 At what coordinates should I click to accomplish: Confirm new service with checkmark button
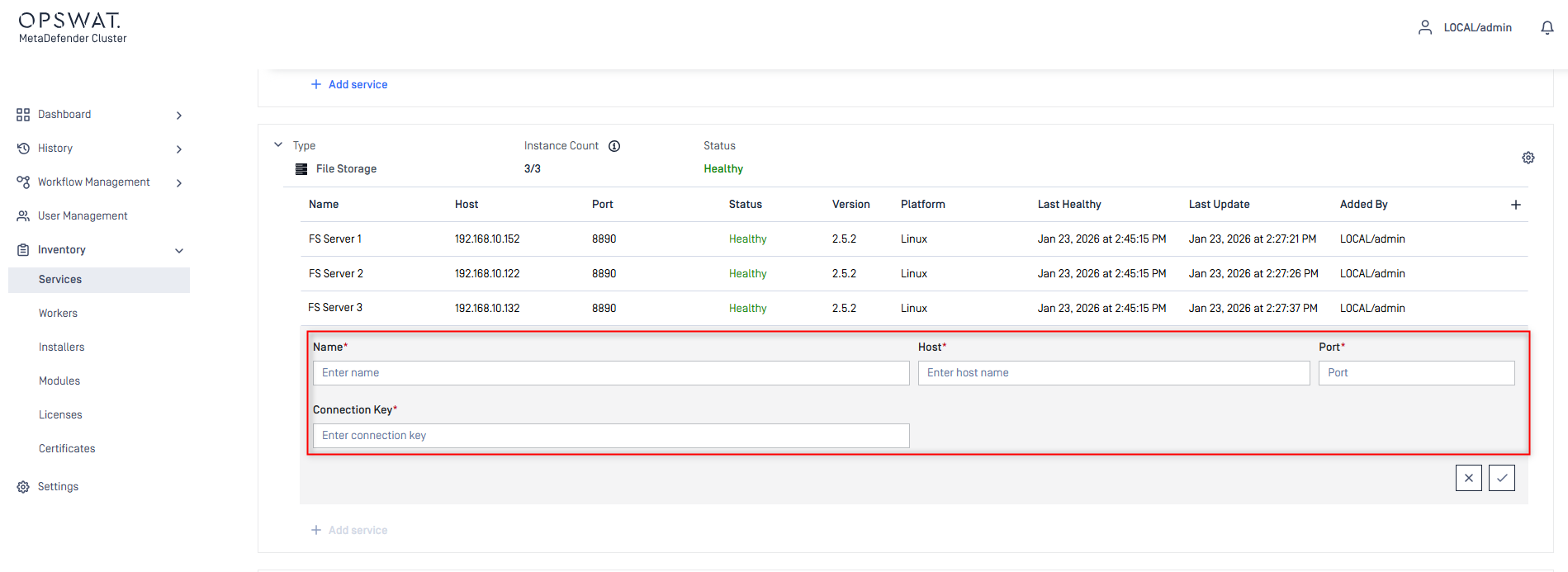[x=1501, y=478]
